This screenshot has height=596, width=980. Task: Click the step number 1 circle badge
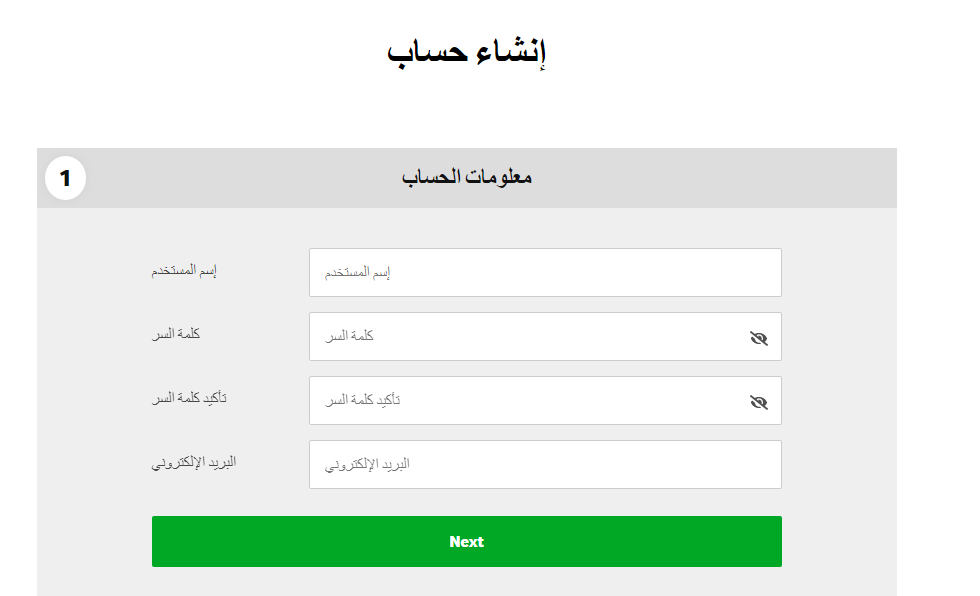point(66,179)
